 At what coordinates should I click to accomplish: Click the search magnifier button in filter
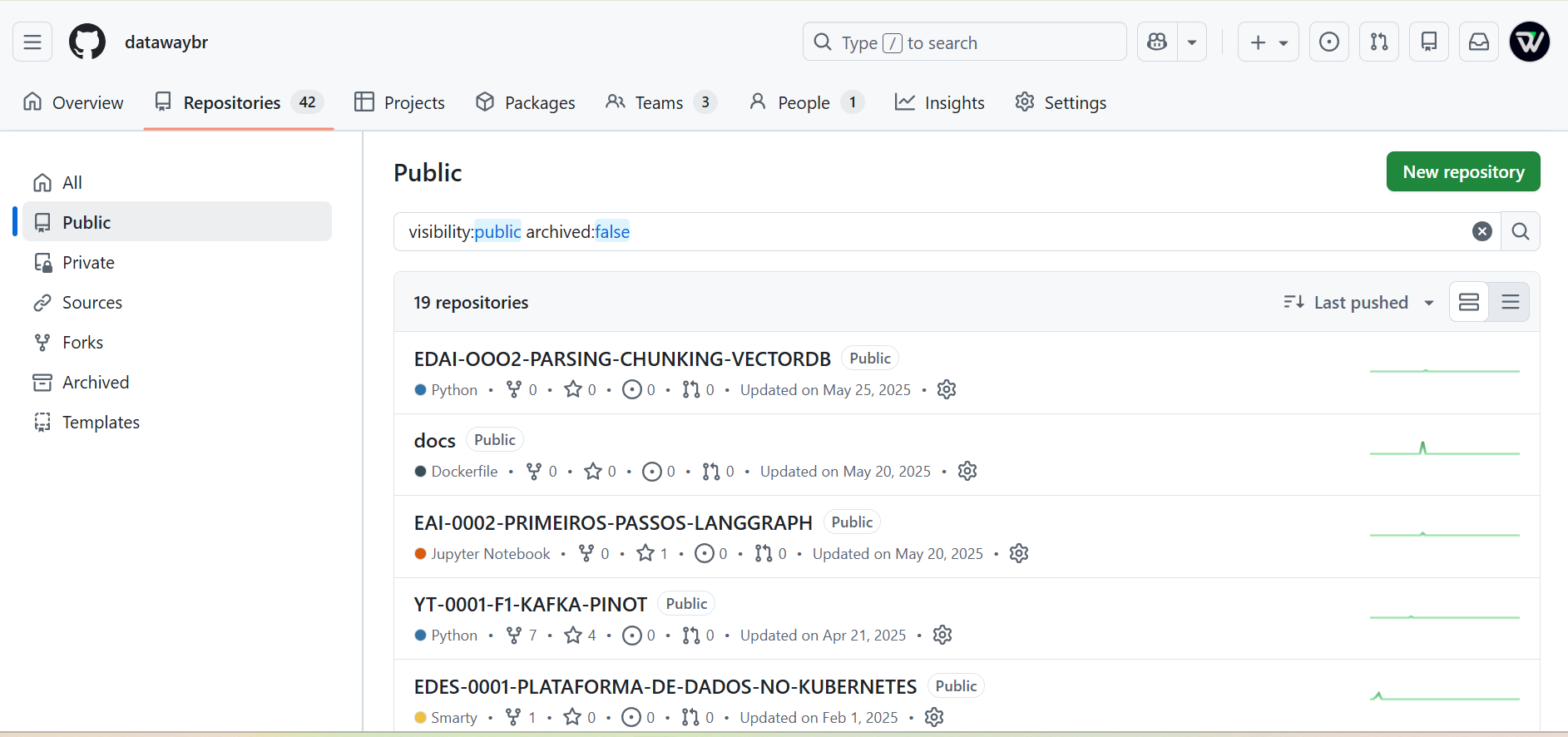(x=1520, y=232)
